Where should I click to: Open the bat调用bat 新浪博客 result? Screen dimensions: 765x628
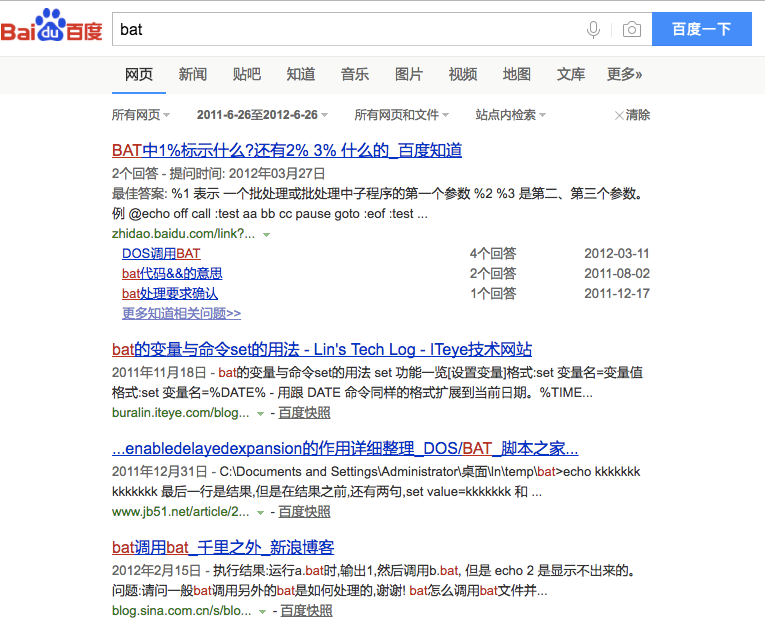(x=223, y=547)
